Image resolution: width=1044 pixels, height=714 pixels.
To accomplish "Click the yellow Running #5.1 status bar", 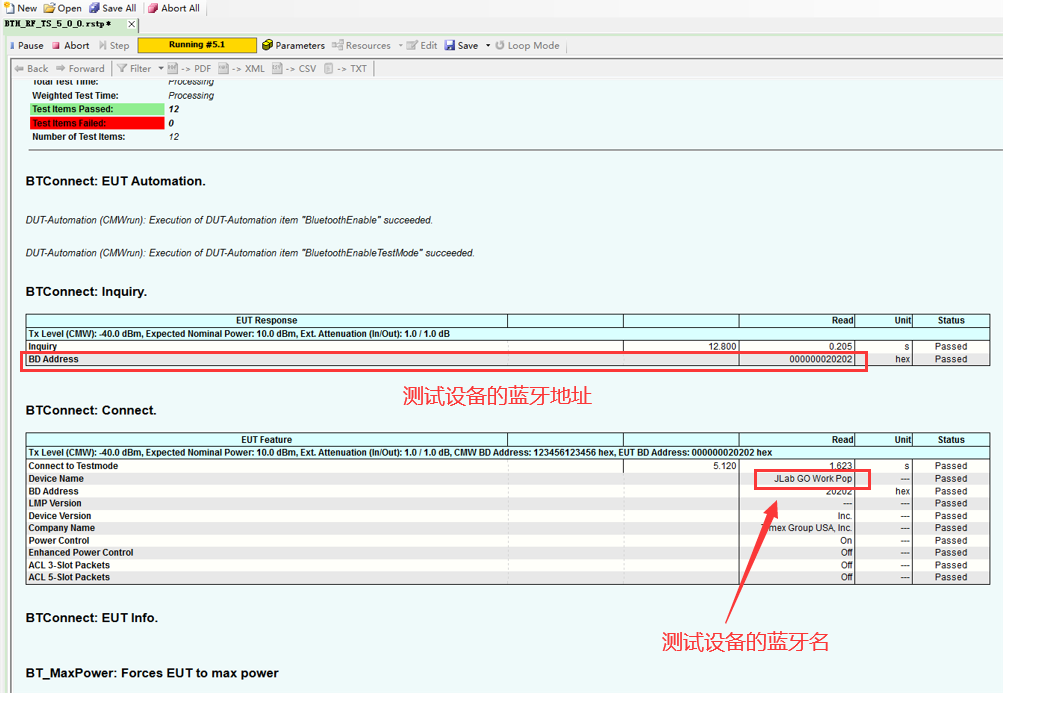I will pos(197,45).
